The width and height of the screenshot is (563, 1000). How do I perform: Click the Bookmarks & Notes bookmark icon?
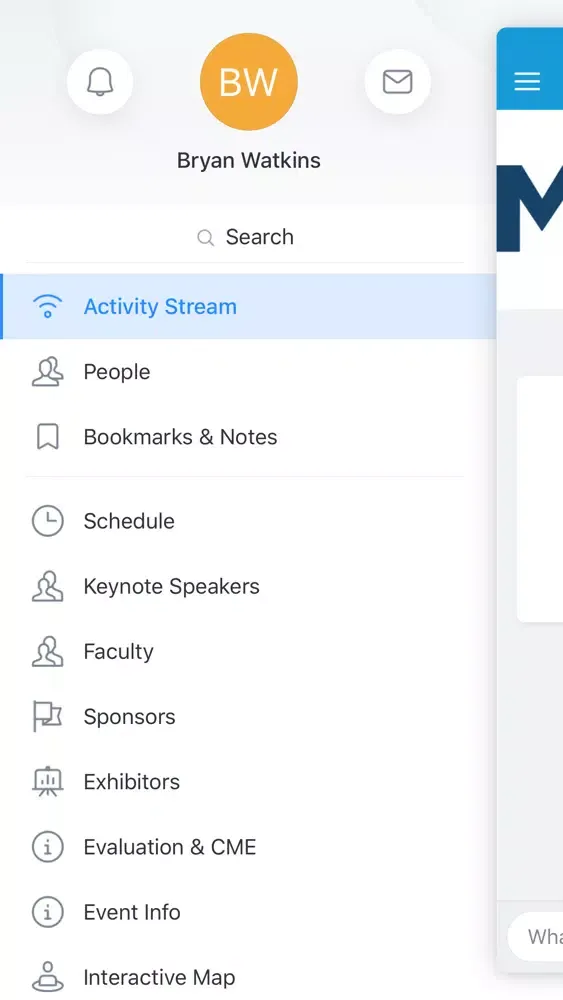coord(48,437)
